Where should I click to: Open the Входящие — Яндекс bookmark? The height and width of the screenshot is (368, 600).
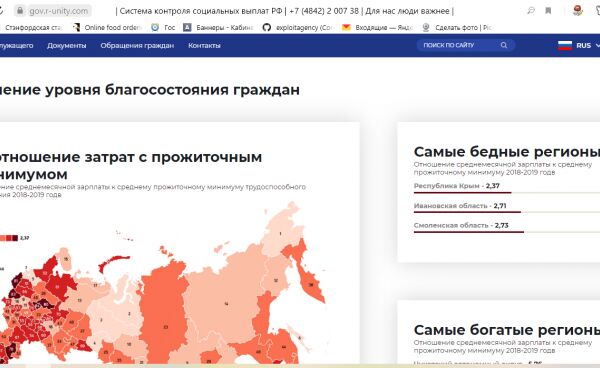pos(384,28)
